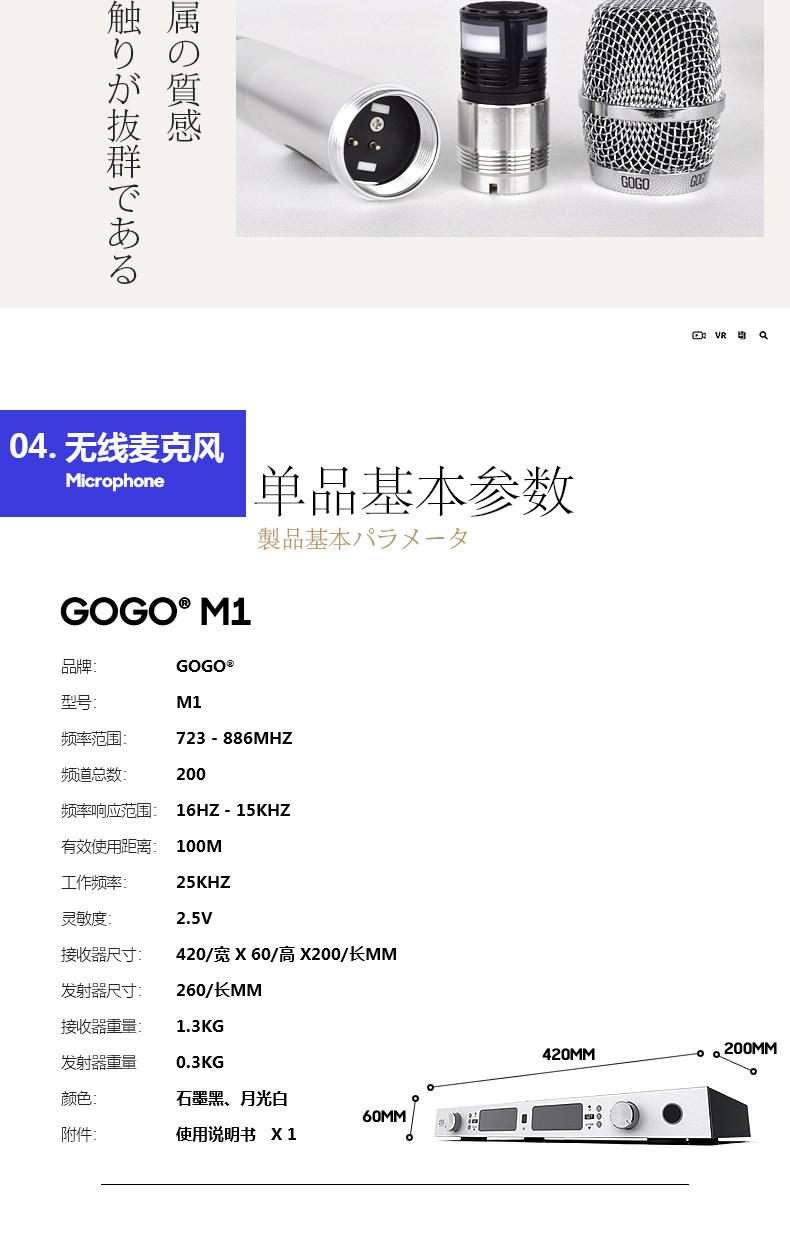Click the receiver weight '1.3KG'

point(200,1026)
